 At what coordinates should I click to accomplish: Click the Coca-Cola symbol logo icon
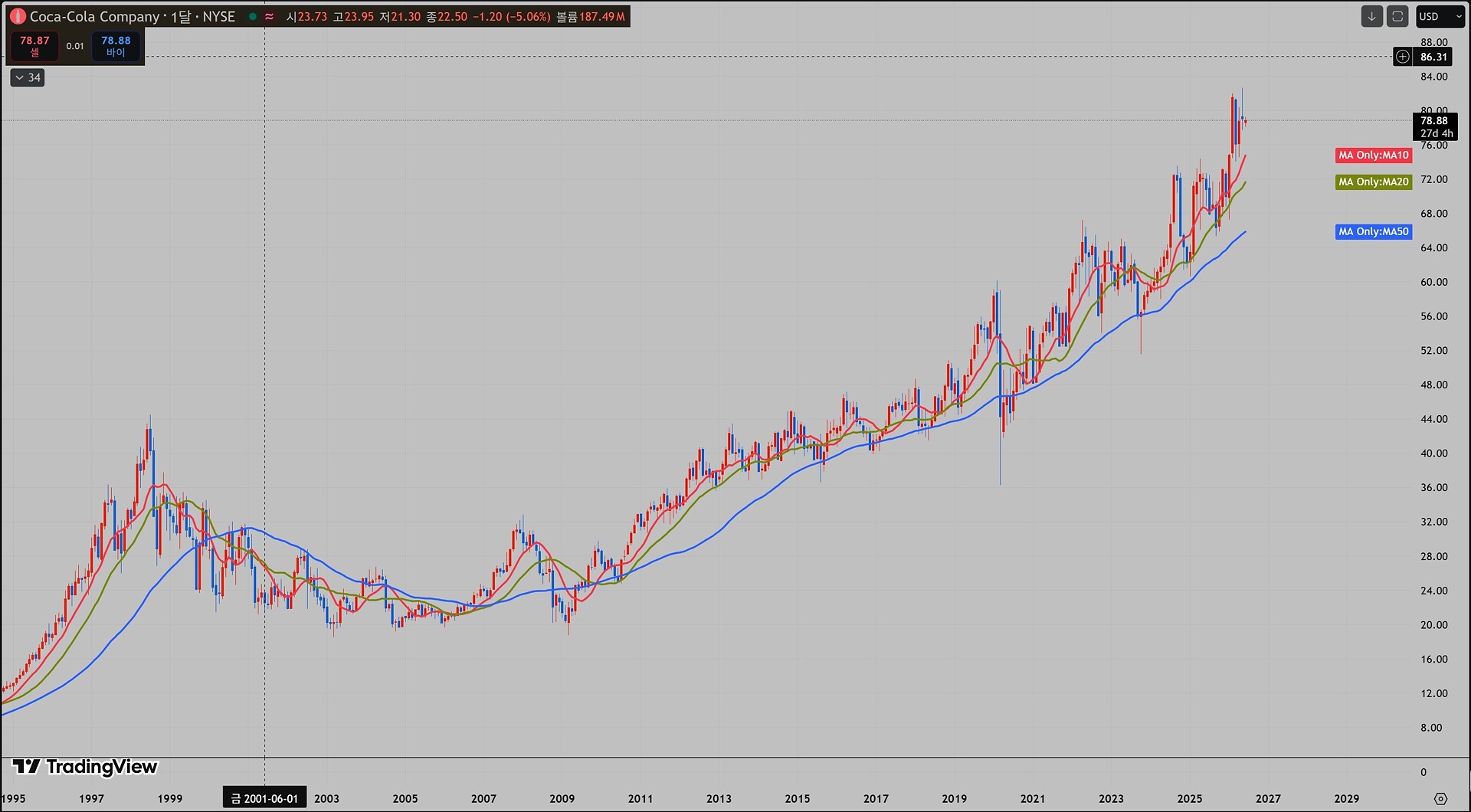tap(18, 16)
